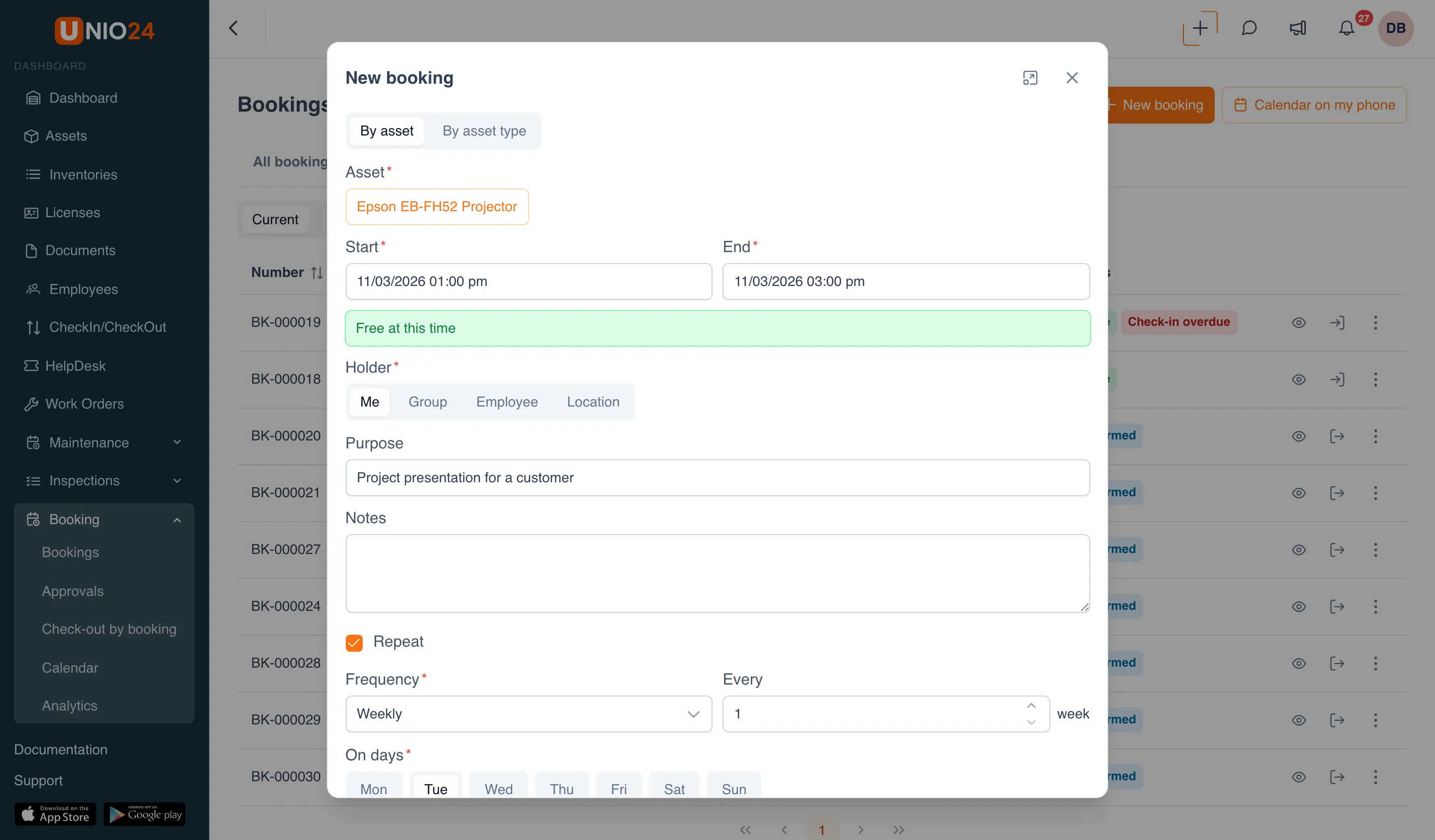The height and width of the screenshot is (840, 1435).
Task: Open the quick add plus icon
Action: click(1200, 28)
